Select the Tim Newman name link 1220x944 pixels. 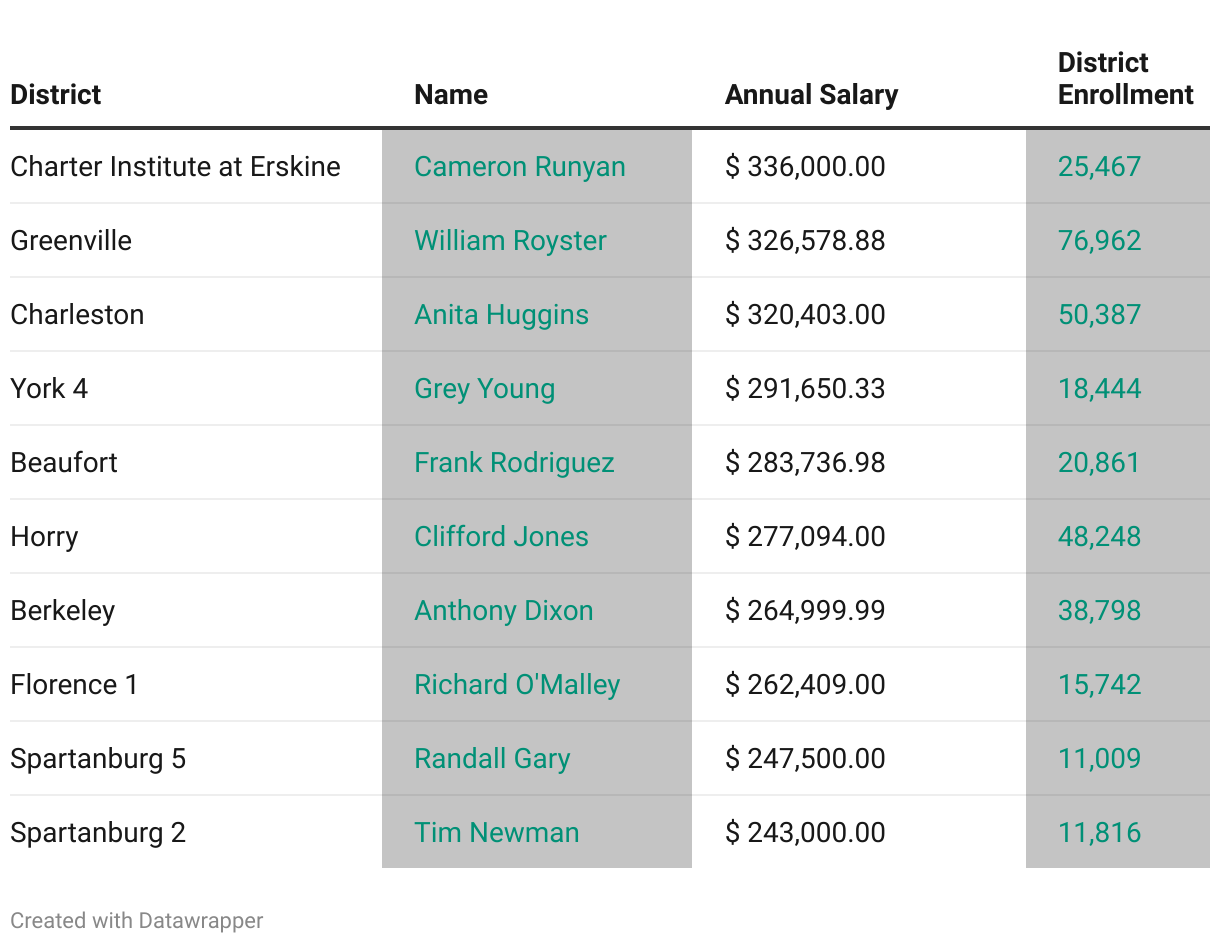pos(496,832)
